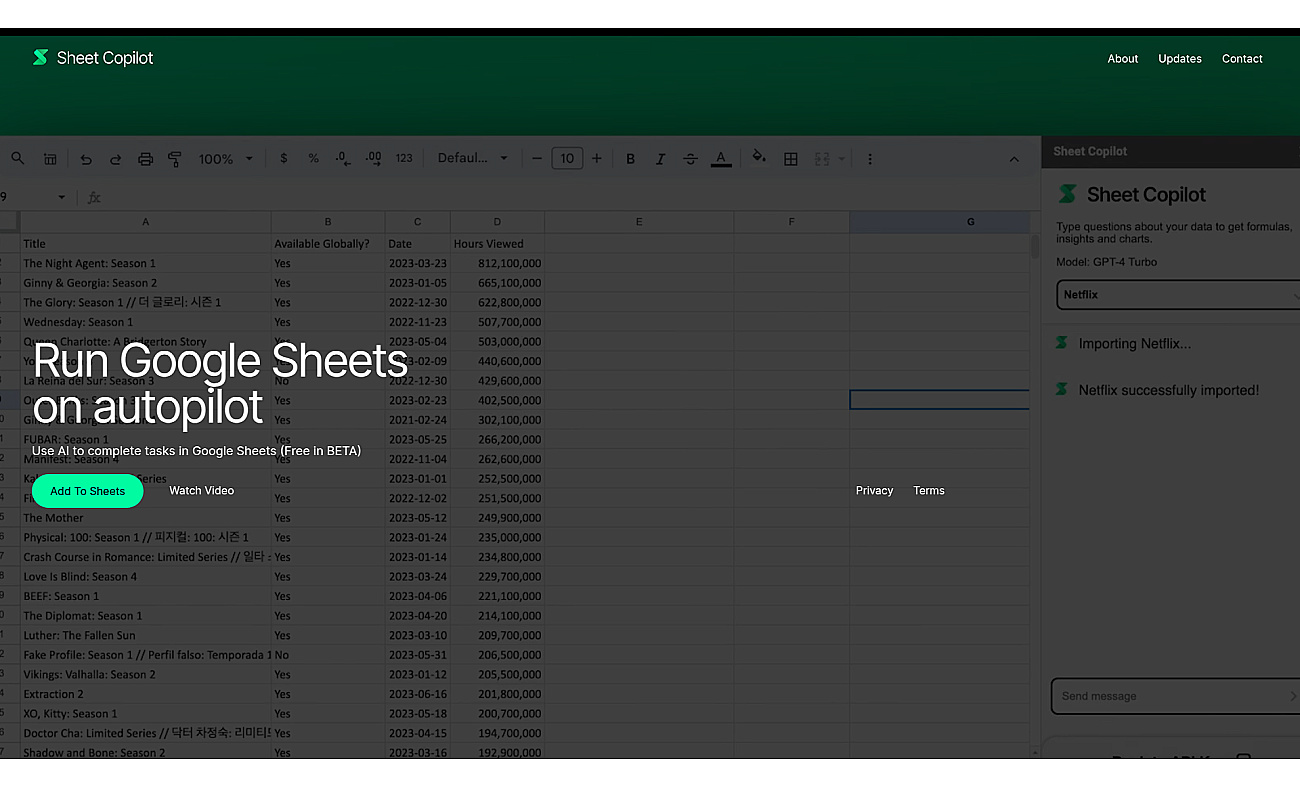
Task: Open the Contact page
Action: point(1242,59)
